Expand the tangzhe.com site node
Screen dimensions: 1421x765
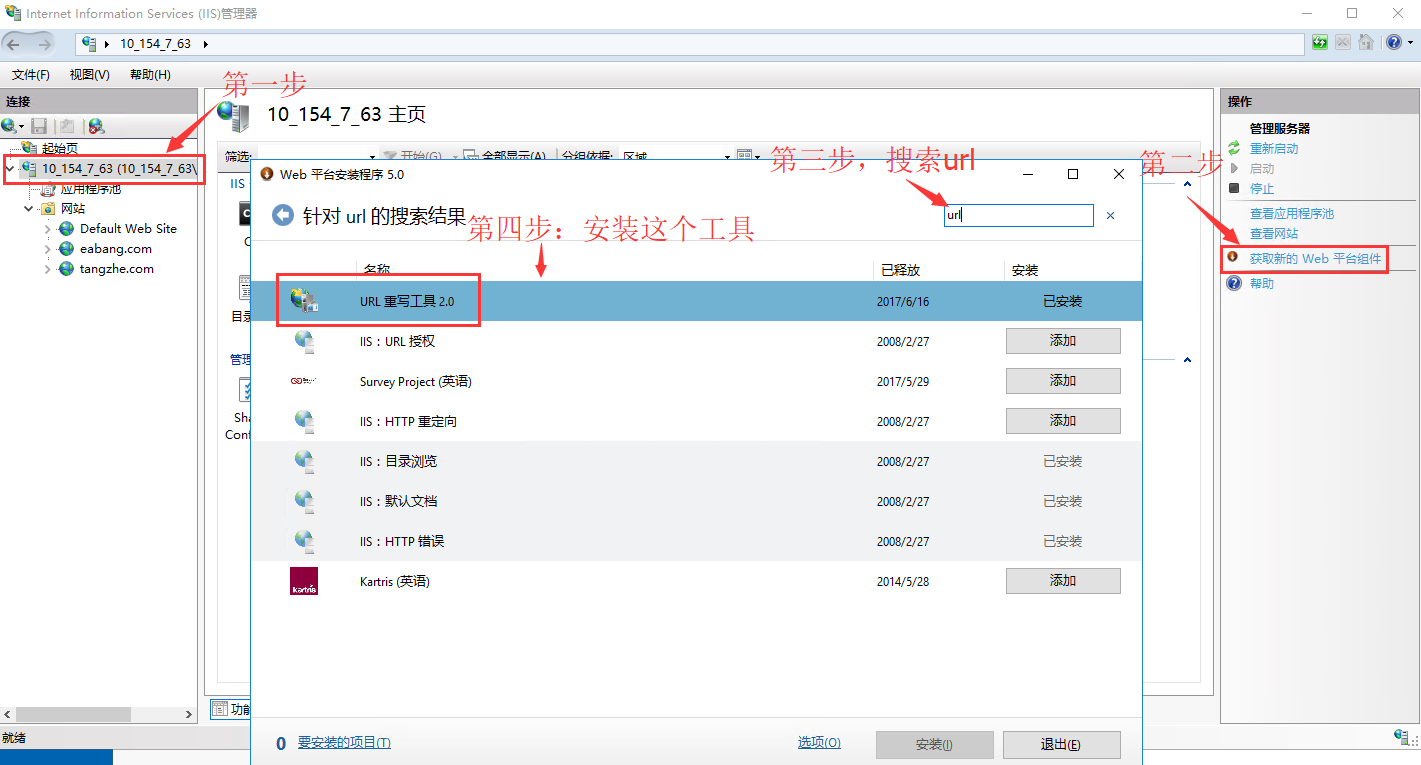click(x=47, y=269)
